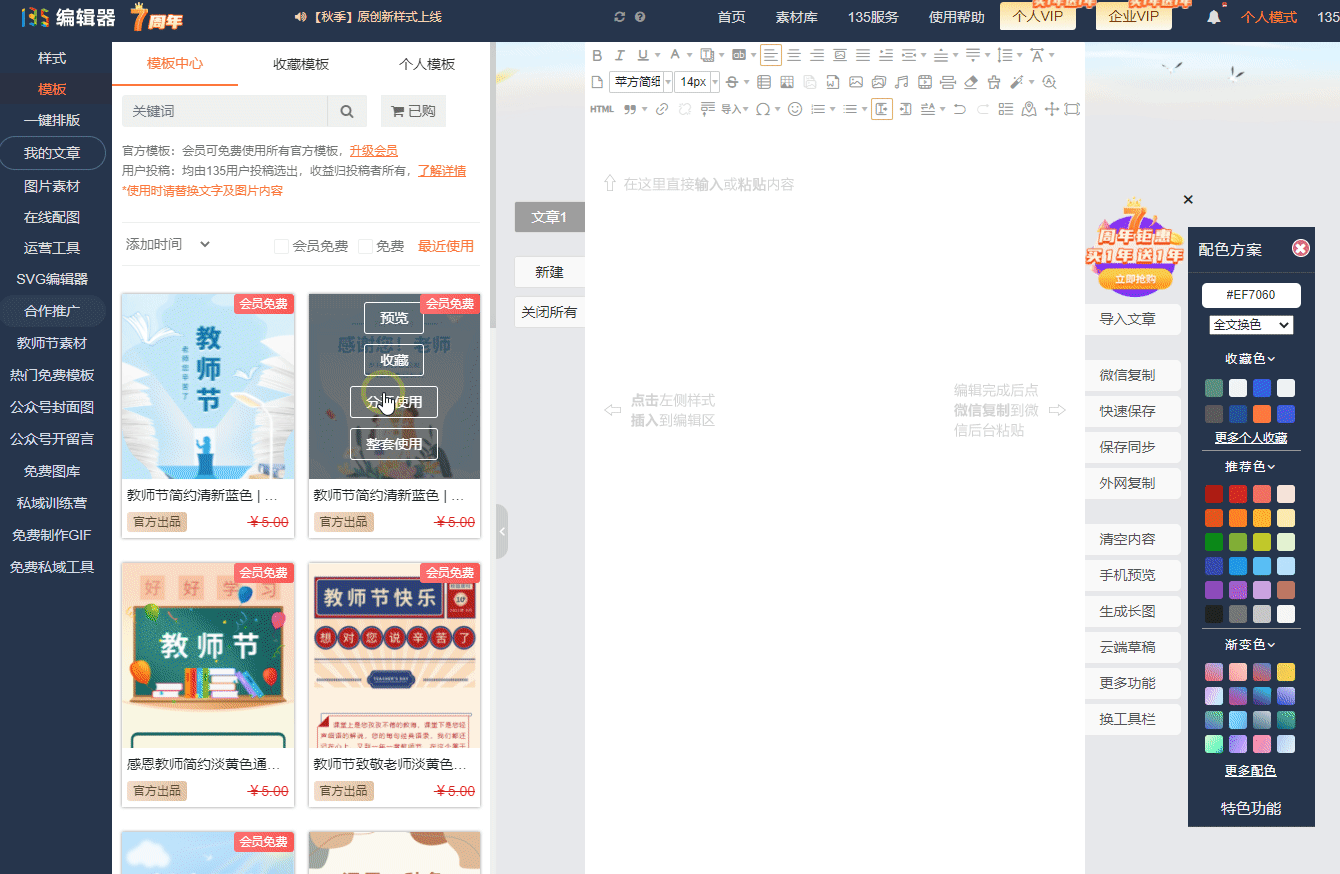Pick the green recommended color swatch
The height and width of the screenshot is (874, 1340).
click(x=1214, y=542)
